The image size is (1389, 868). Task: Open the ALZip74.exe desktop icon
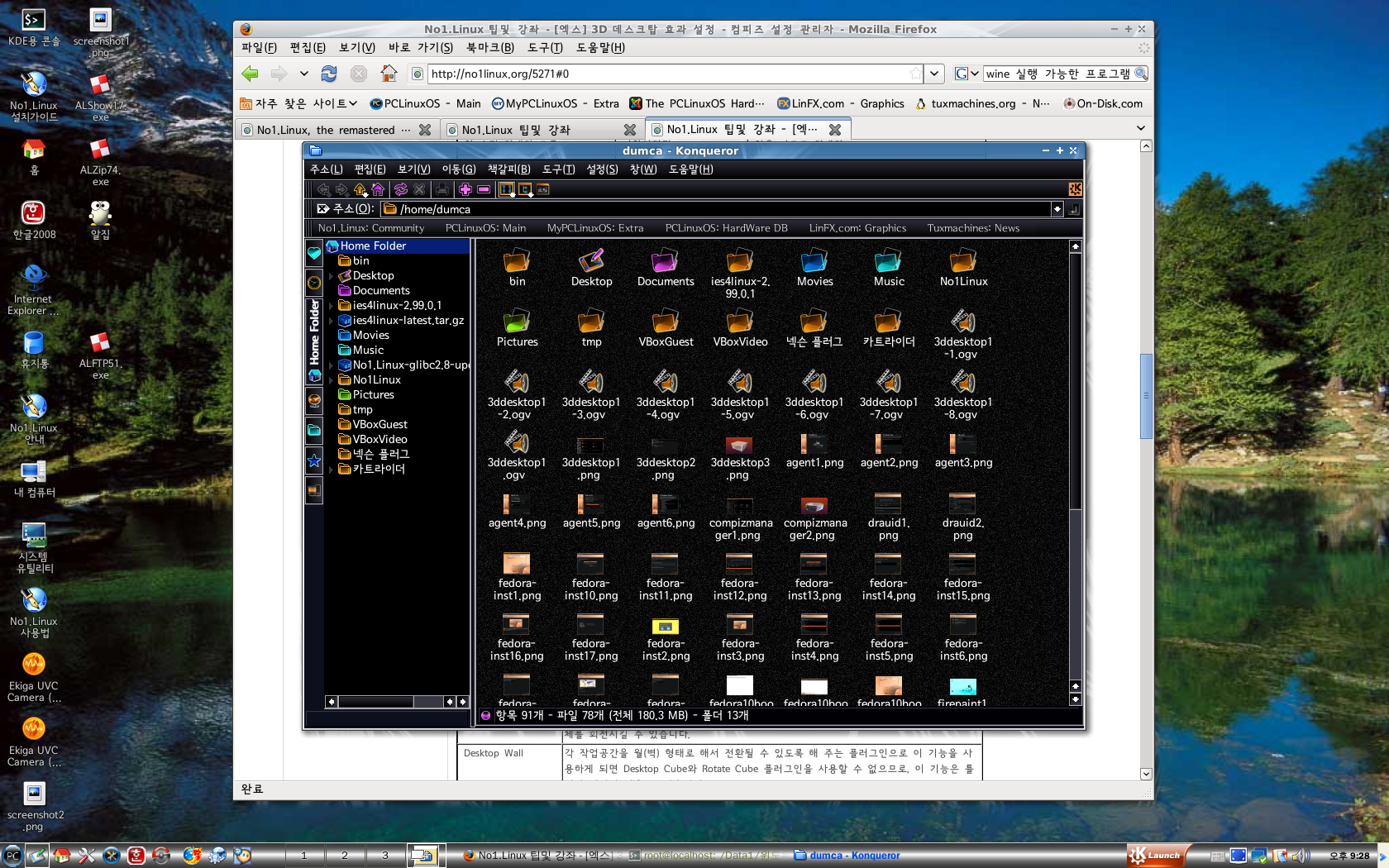point(100,162)
